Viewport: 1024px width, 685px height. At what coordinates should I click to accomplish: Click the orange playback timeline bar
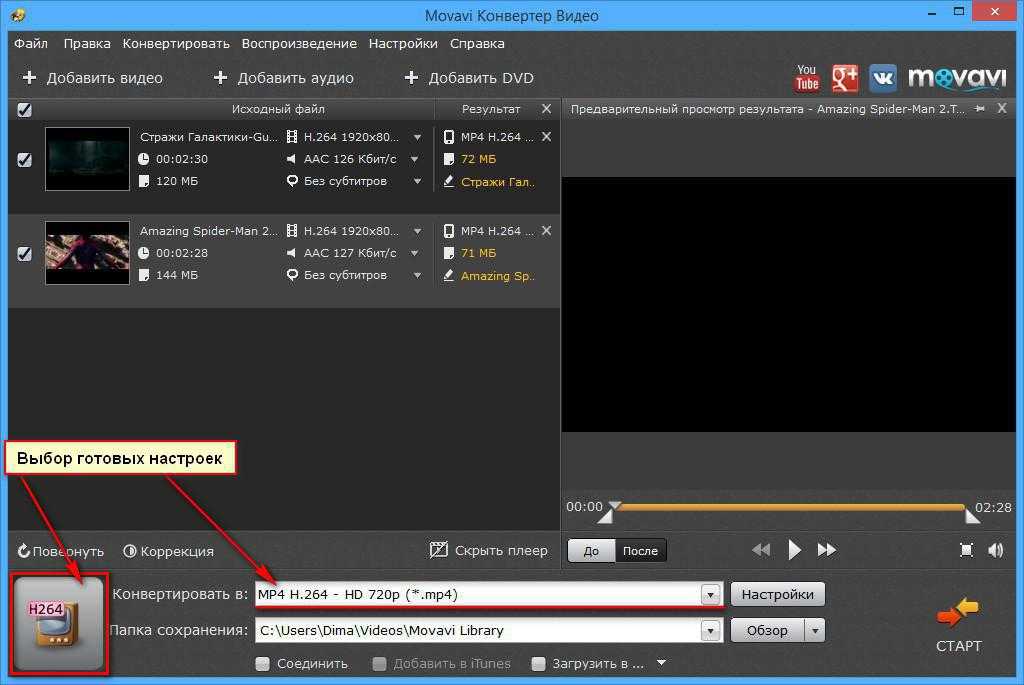pyautogui.click(x=790, y=507)
